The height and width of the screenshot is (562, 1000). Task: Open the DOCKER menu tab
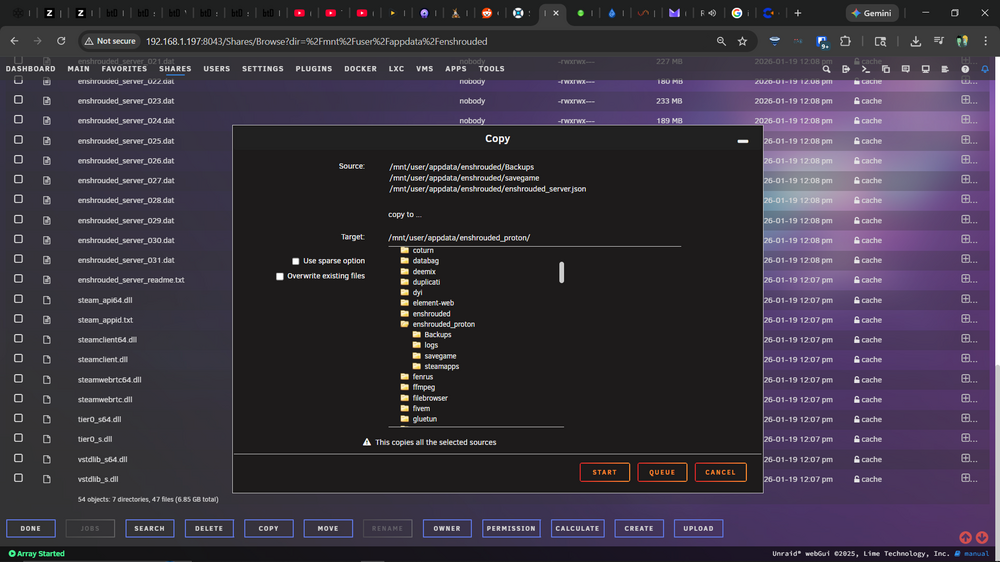[360, 69]
